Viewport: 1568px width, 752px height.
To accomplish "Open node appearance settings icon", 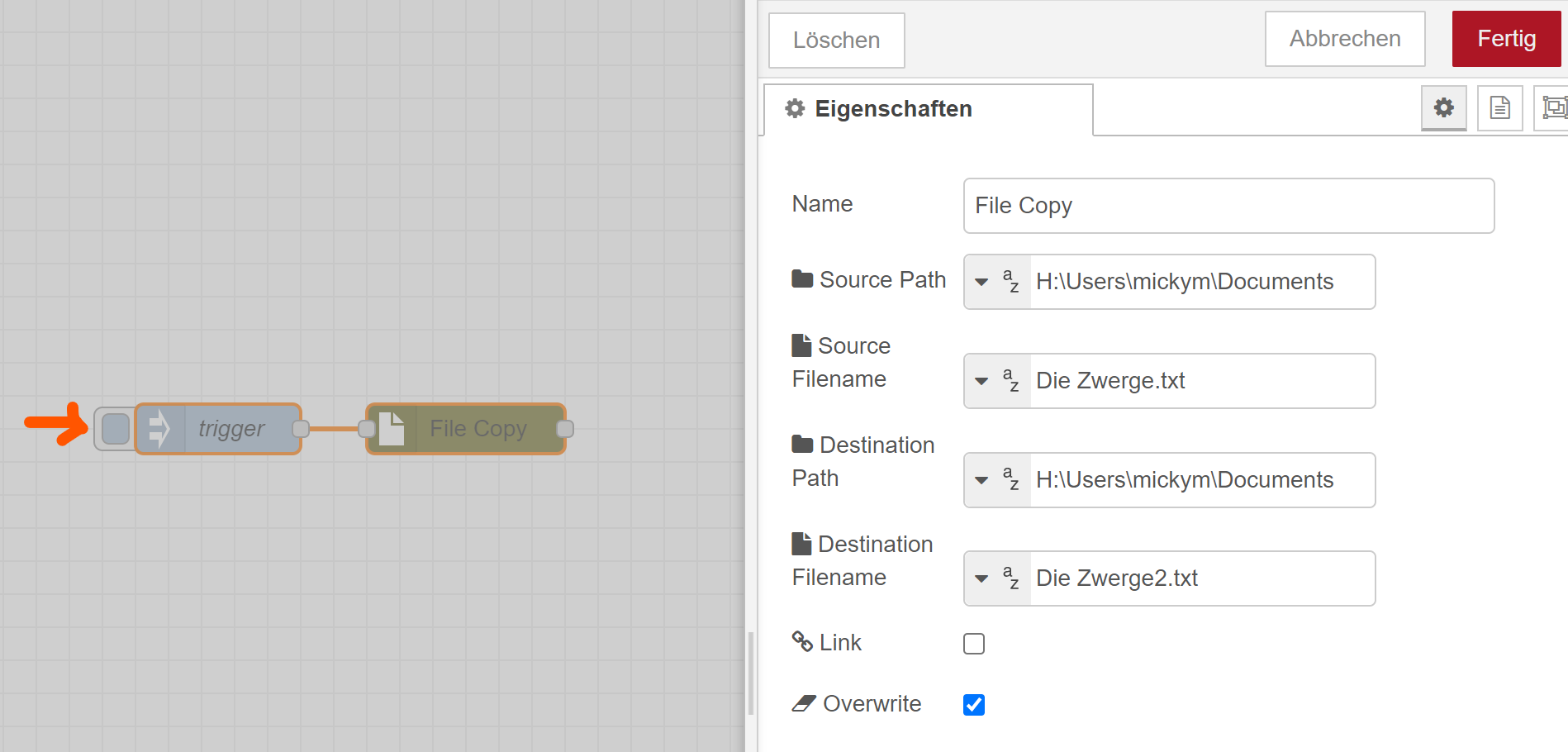I will coord(1553,107).
